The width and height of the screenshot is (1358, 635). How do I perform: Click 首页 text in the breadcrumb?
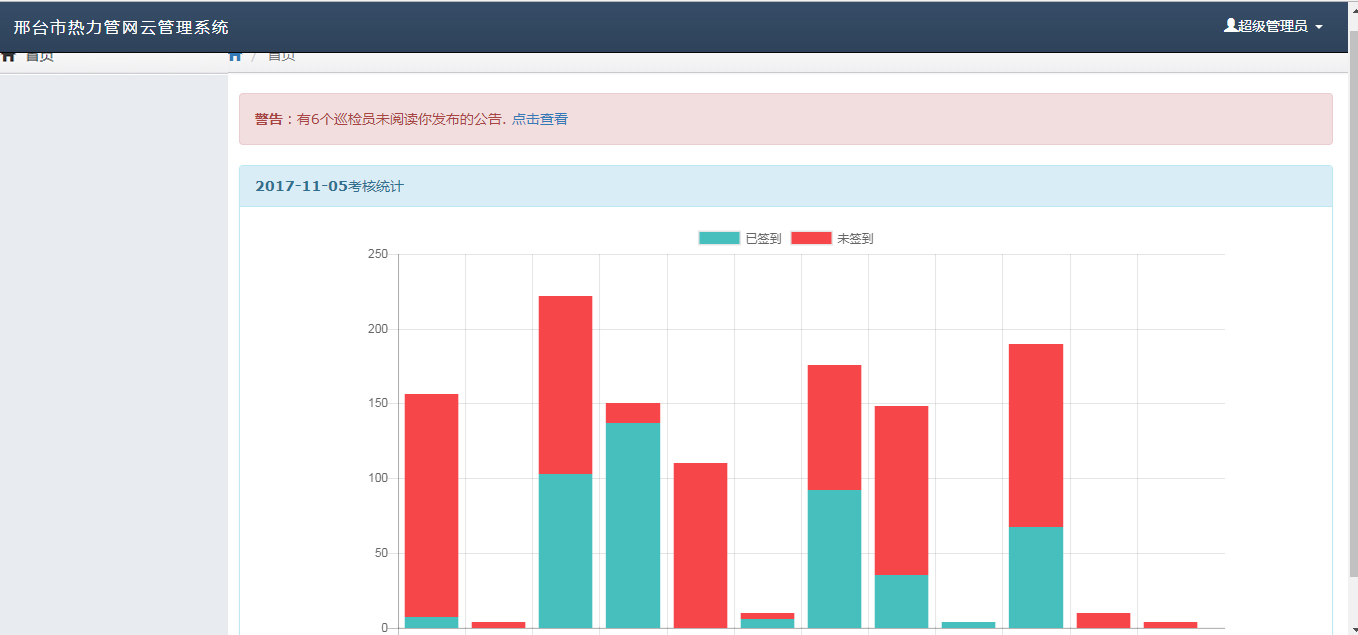[281, 57]
